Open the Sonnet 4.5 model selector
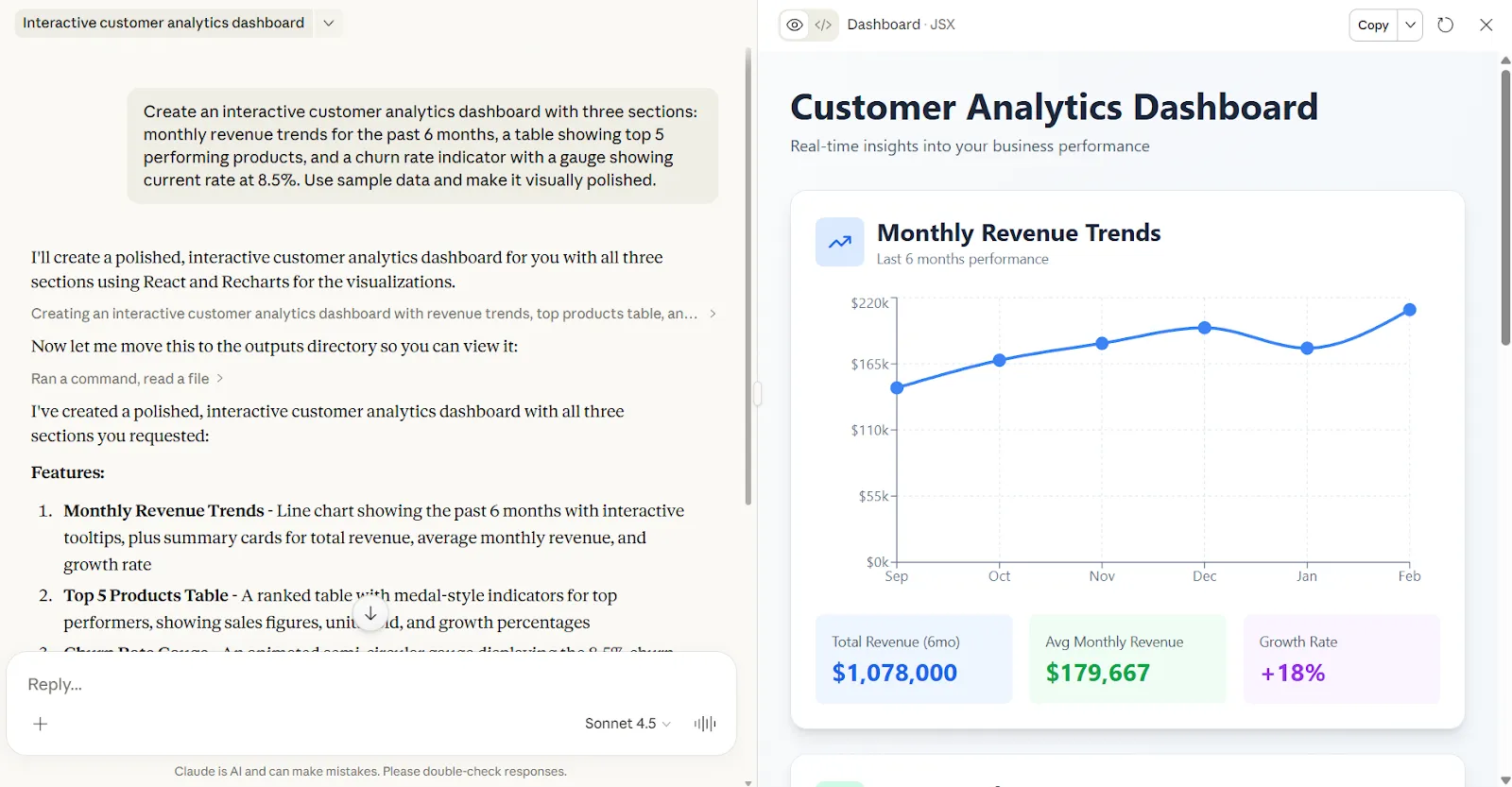Viewport: 1512px width, 787px height. 627,724
